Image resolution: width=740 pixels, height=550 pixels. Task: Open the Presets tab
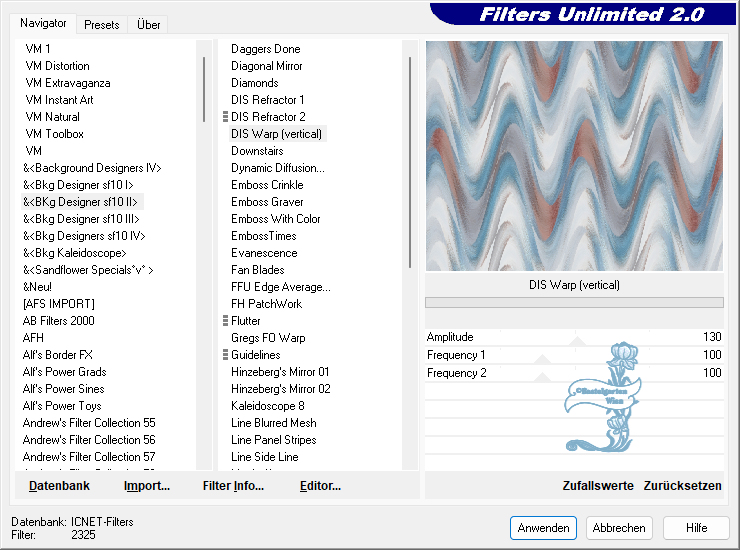pos(101,25)
